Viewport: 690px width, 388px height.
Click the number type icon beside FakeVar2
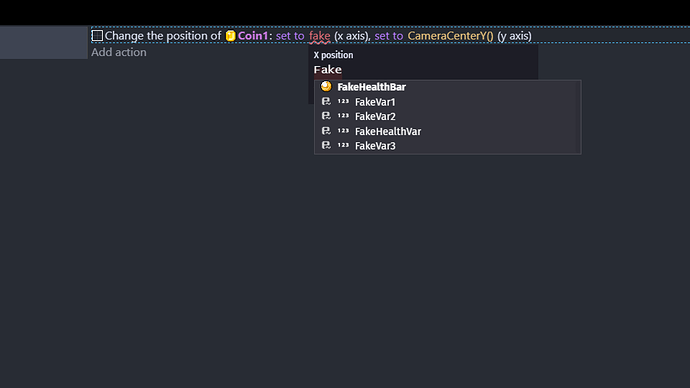343,116
